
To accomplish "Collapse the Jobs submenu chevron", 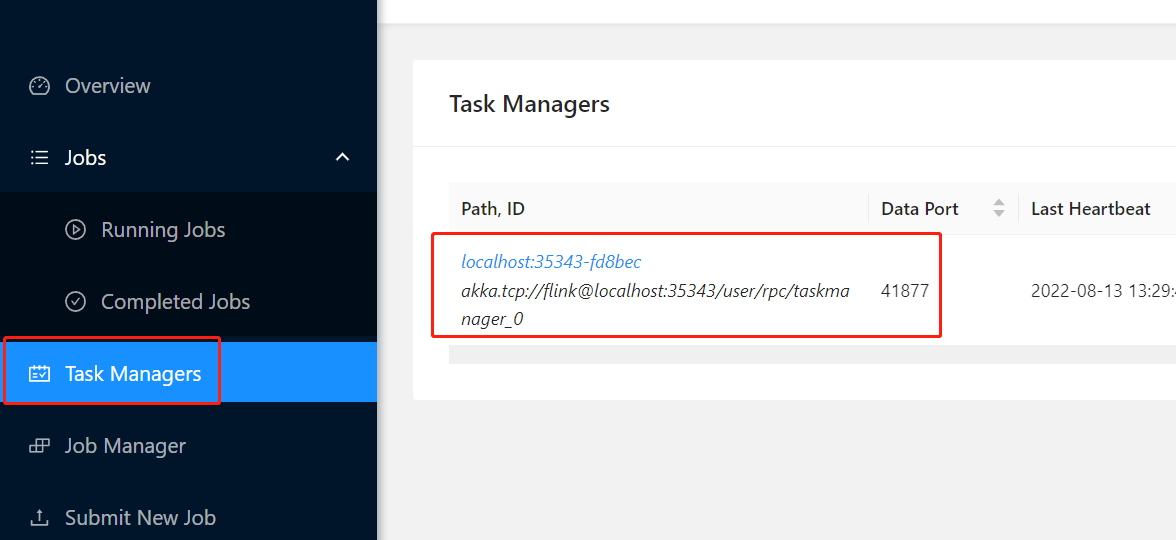I will tap(342, 158).
